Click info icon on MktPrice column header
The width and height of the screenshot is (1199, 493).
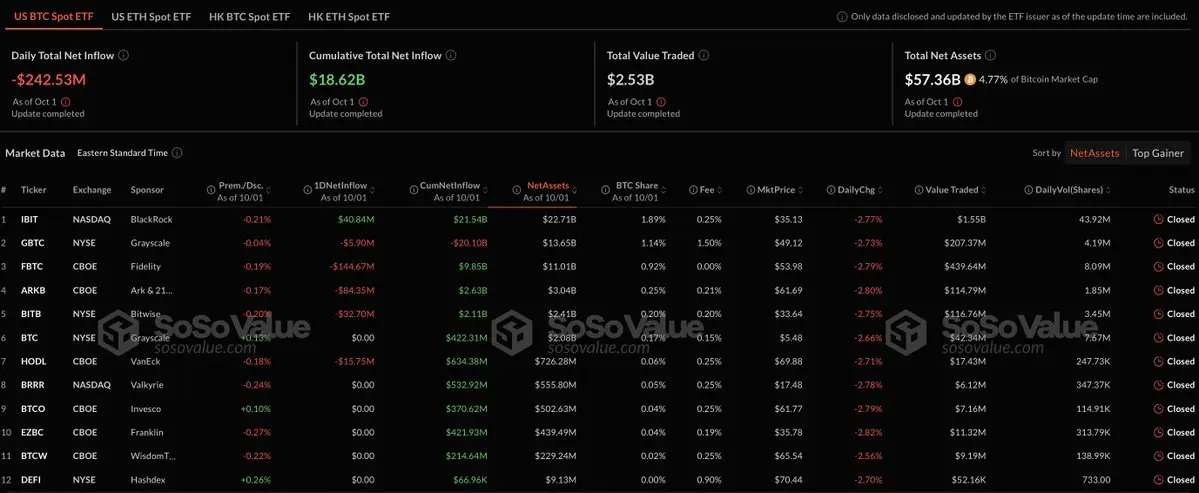tap(751, 190)
